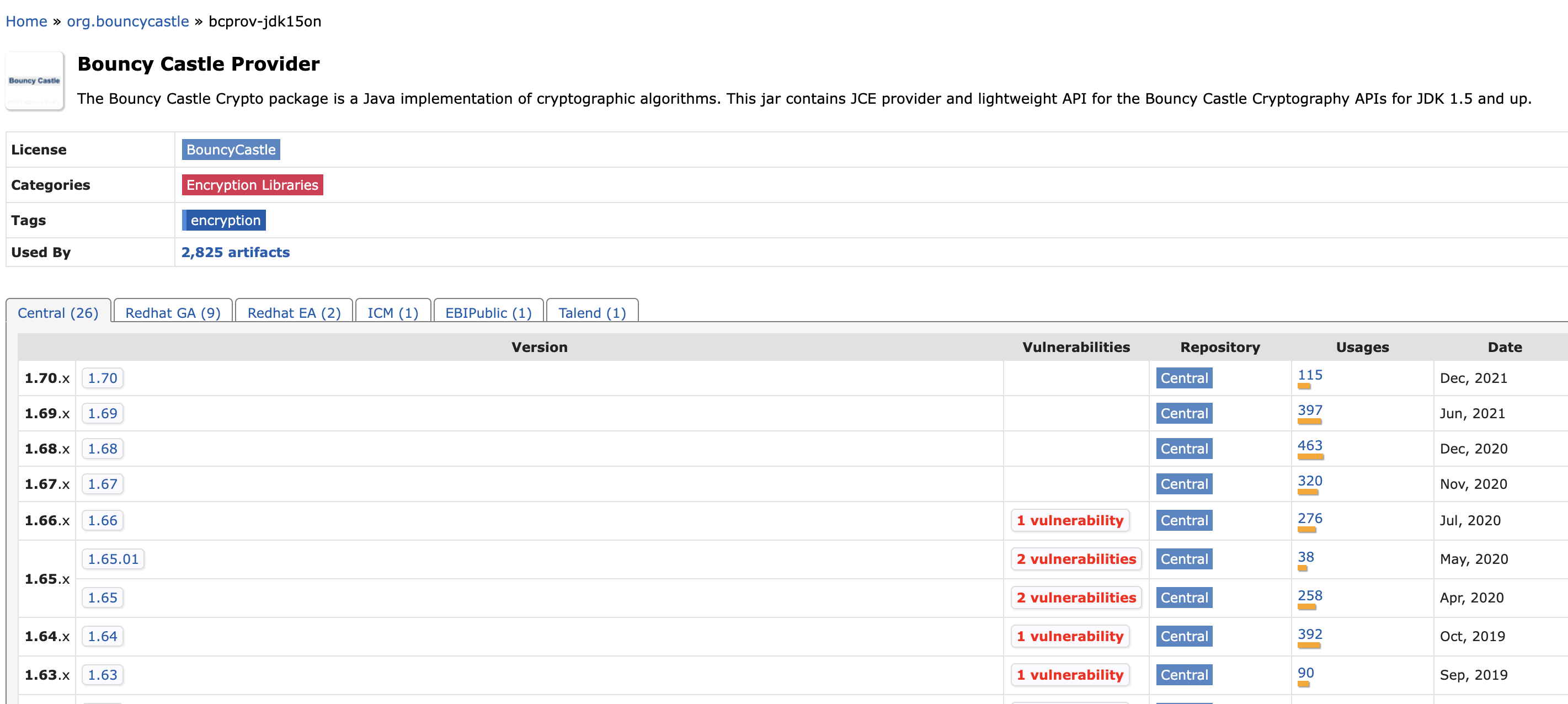The image size is (1568, 704).
Task: Open the org.bouncycastle breadcrumb link
Action: click(128, 22)
